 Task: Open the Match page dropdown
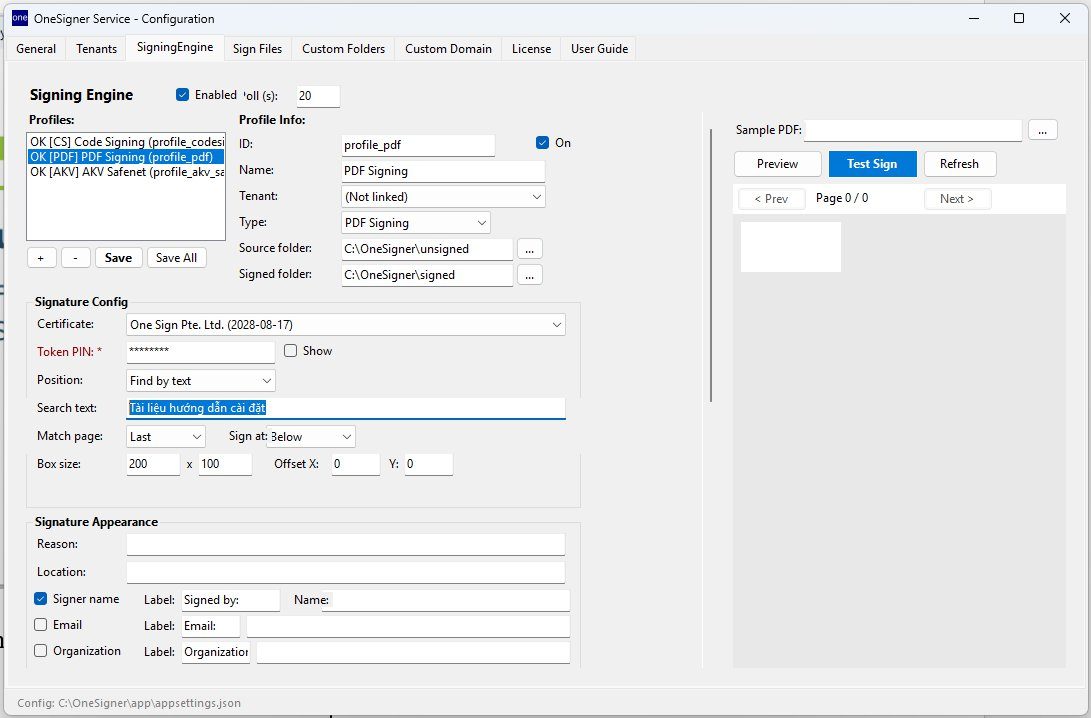click(x=166, y=437)
